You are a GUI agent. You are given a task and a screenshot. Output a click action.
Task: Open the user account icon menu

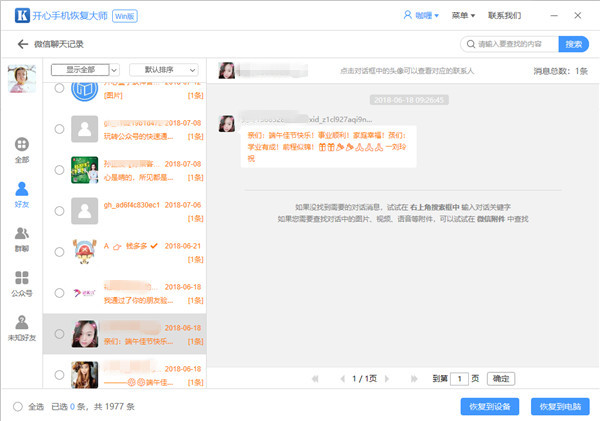[x=408, y=15]
